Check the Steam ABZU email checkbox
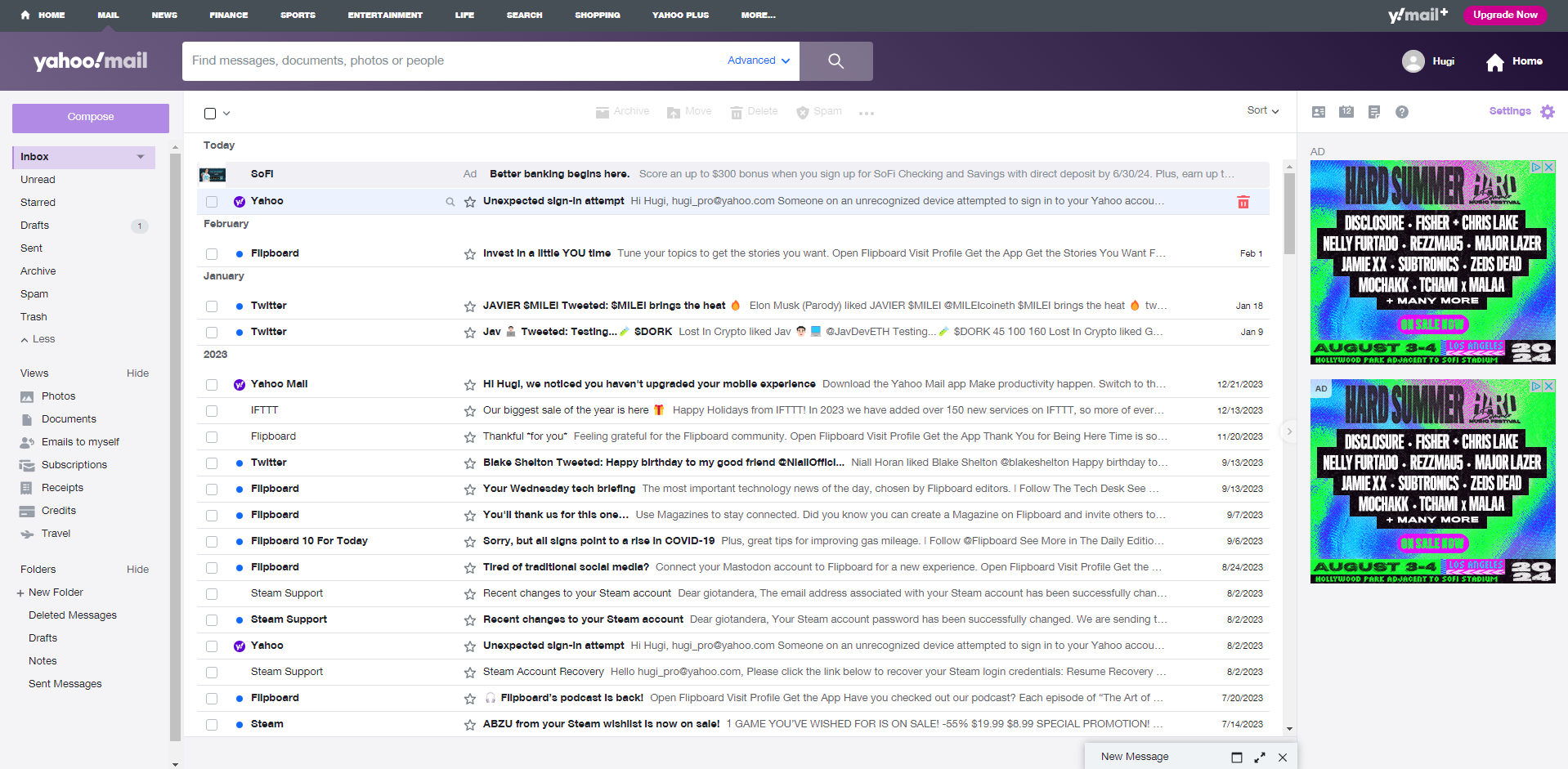 coord(212,725)
